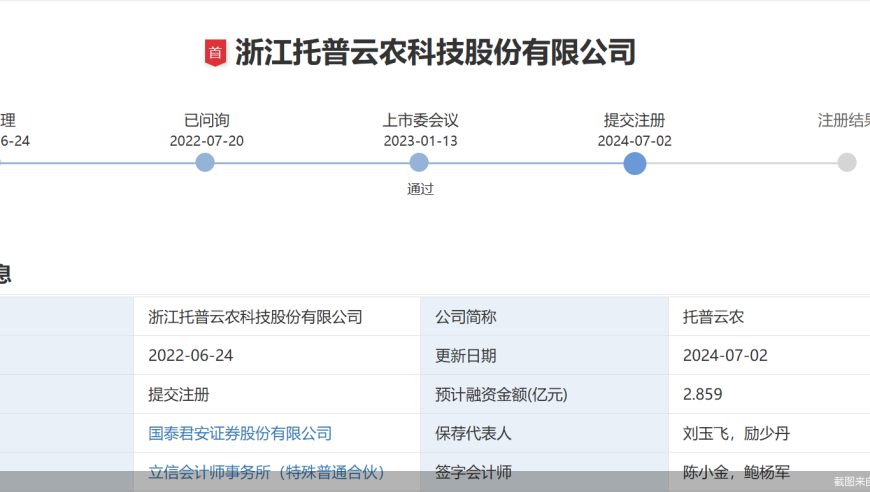Click the 更新日期 header cell
The image size is (870, 492).
click(x=544, y=355)
